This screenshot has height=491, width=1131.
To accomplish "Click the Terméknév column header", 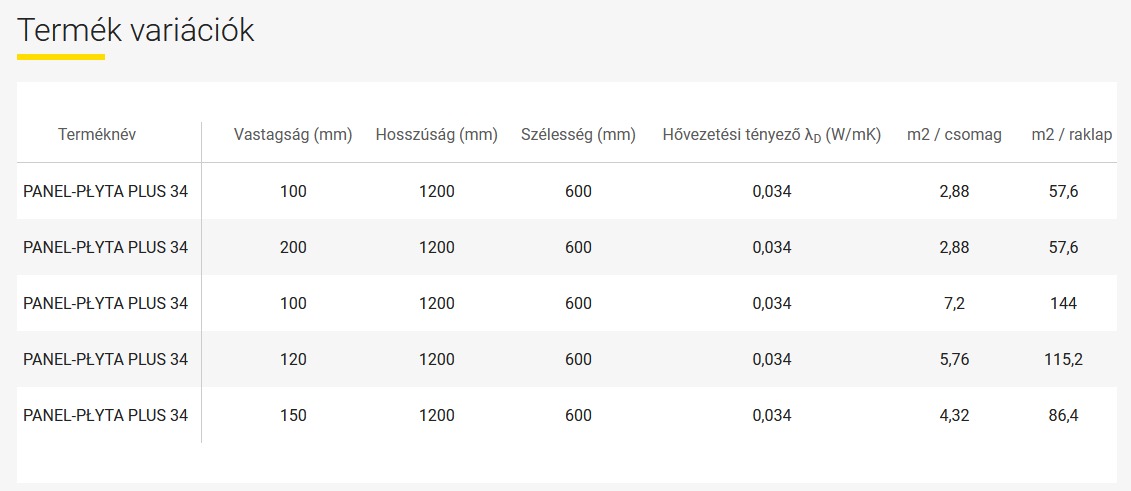I will pos(97,135).
